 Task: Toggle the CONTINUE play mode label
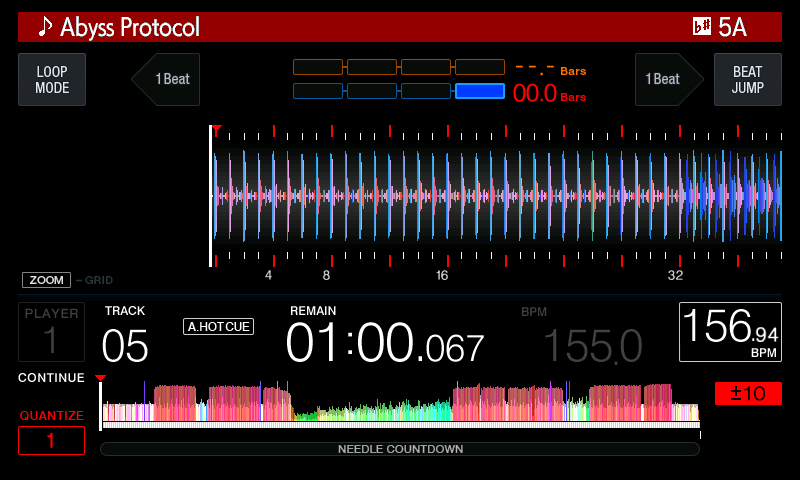click(x=52, y=377)
